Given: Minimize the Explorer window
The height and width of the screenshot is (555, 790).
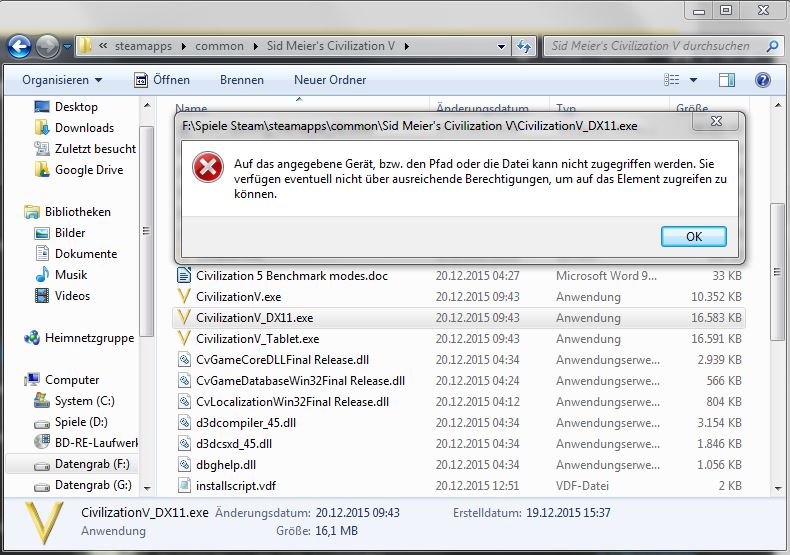Looking at the screenshot, I should point(699,10).
